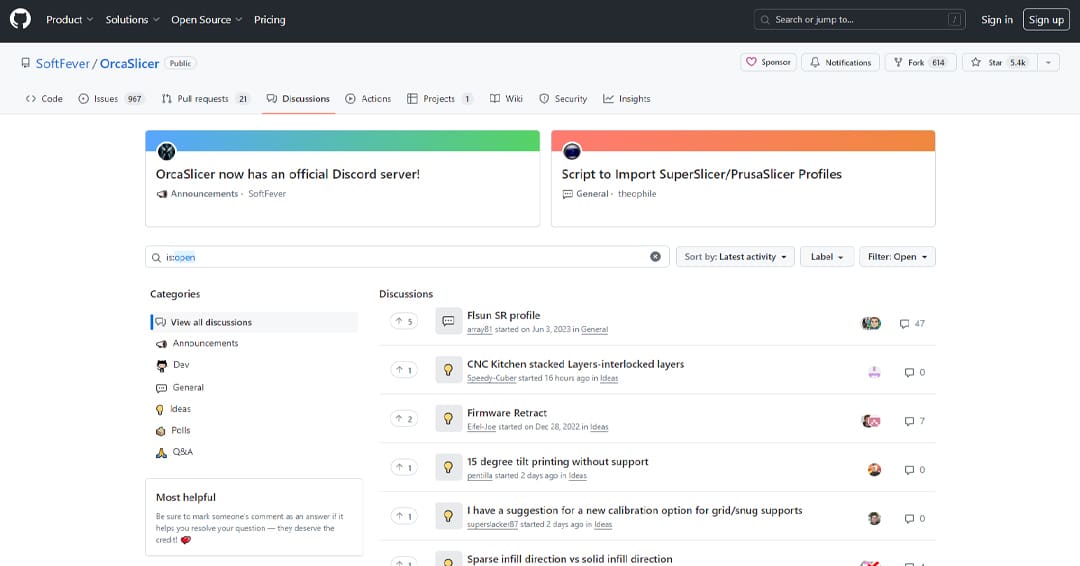Select View all discussions category
Viewport: 1080px width, 566px height.
point(254,322)
